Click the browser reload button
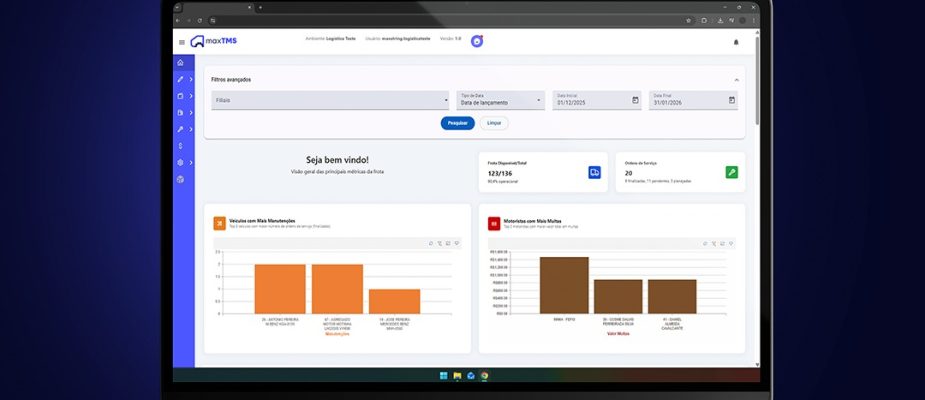The image size is (925, 400). click(x=199, y=20)
